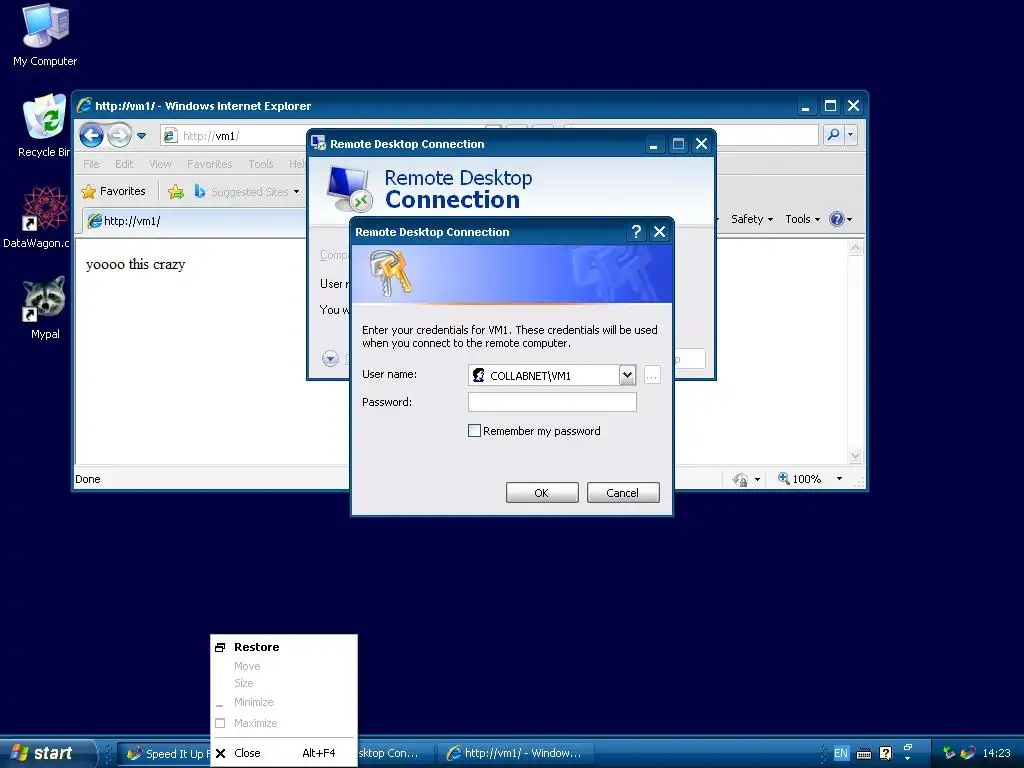The width and height of the screenshot is (1024, 768).
Task: Click the scroll up arrow of IE page
Action: (855, 248)
